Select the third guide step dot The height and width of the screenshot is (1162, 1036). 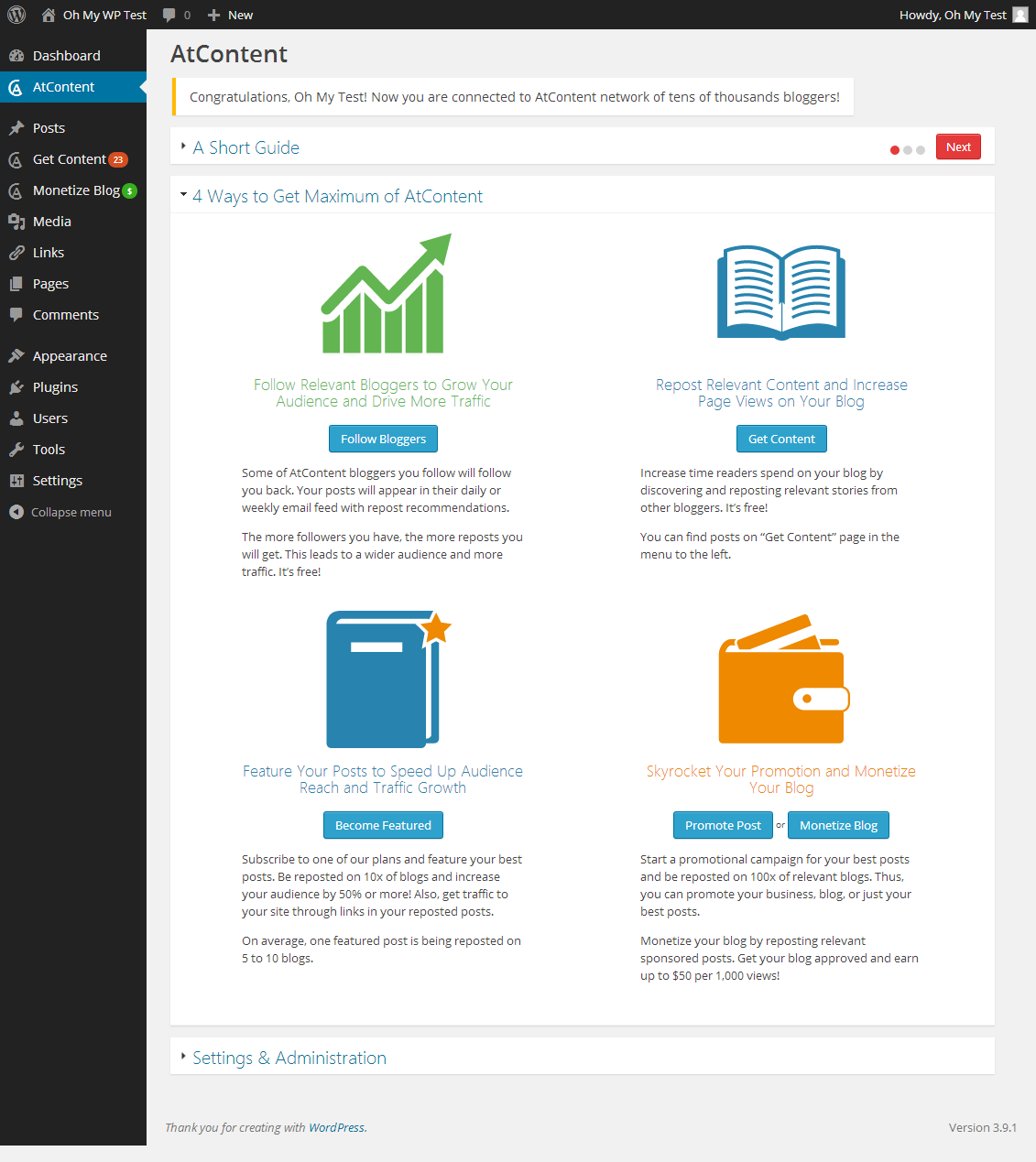[921, 149]
